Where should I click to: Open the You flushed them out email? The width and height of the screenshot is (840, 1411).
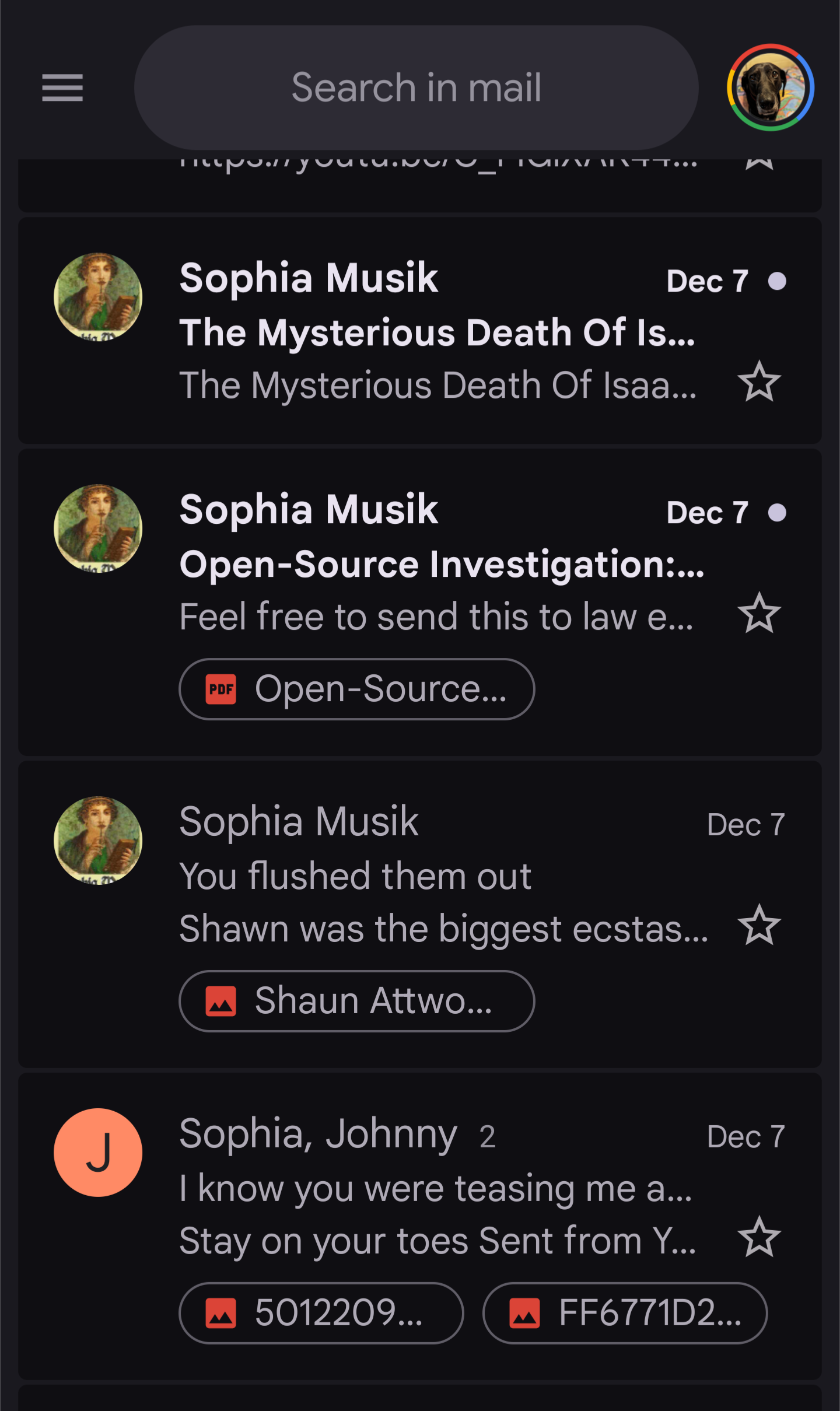(355, 876)
